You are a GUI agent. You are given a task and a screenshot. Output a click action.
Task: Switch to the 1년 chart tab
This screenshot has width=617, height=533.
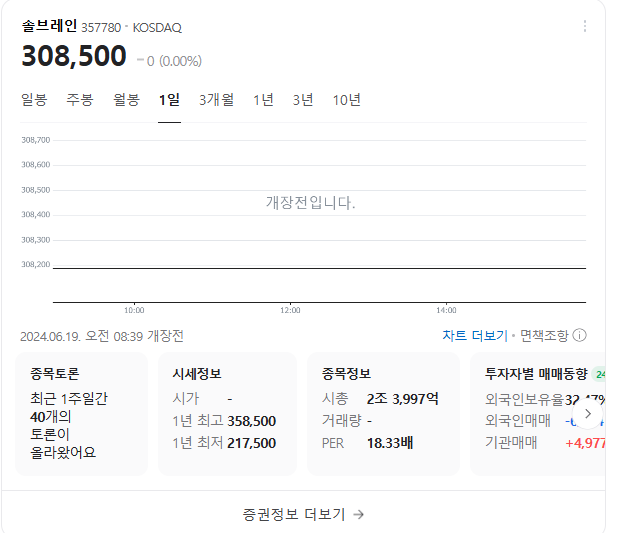263,100
